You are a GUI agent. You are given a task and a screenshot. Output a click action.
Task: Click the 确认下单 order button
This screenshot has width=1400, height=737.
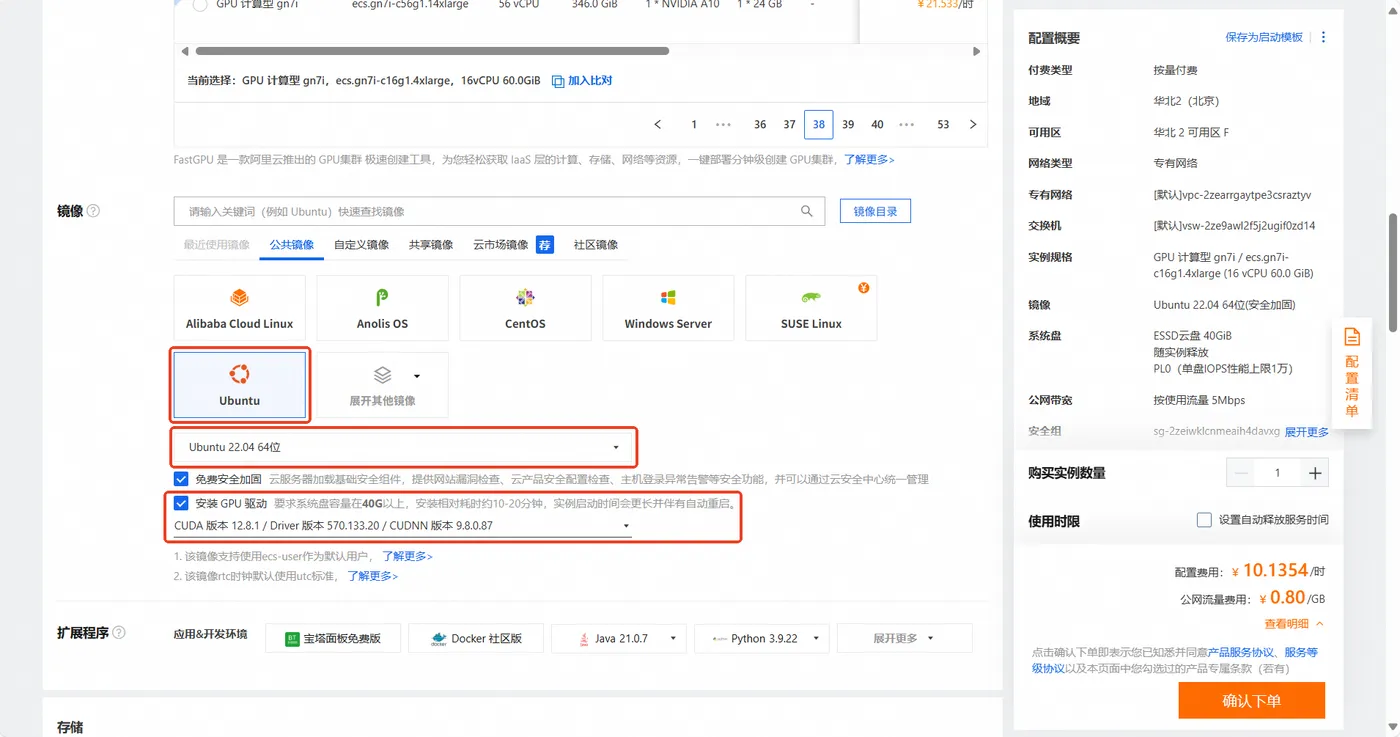pyautogui.click(x=1251, y=700)
